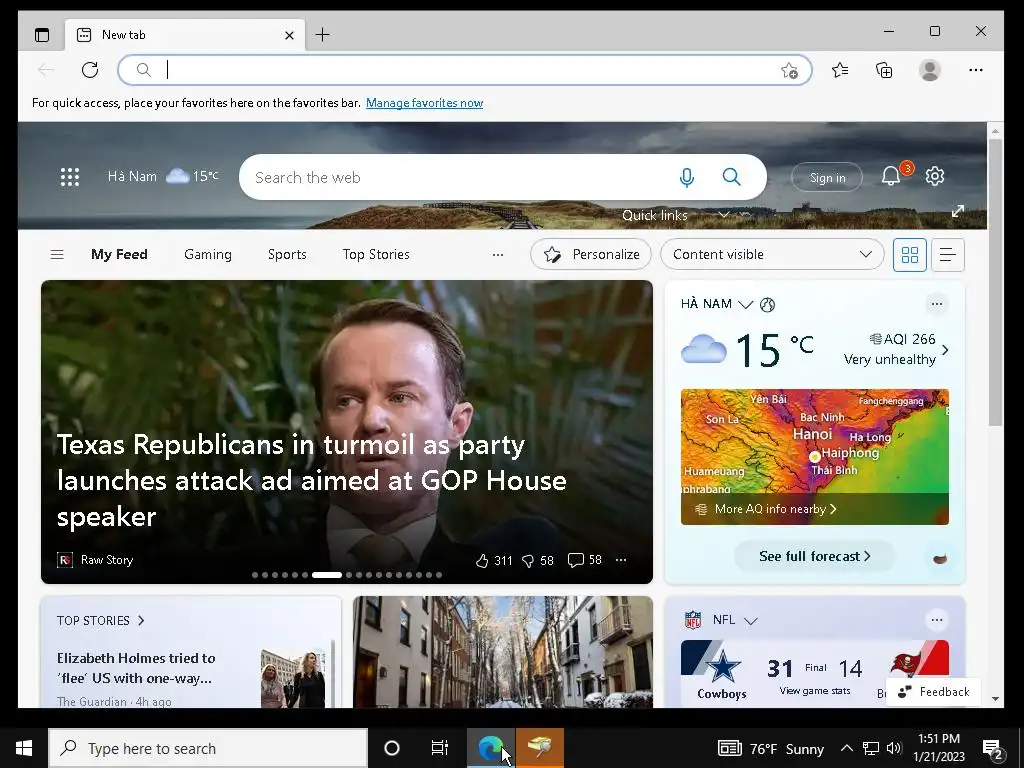
Task: Click the Feedback button
Action: coord(933,692)
